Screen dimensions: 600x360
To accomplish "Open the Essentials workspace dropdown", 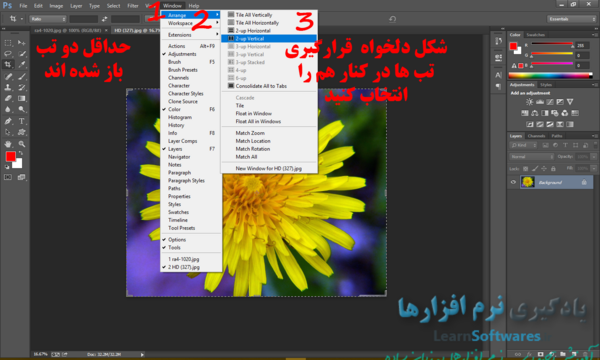I will point(571,19).
